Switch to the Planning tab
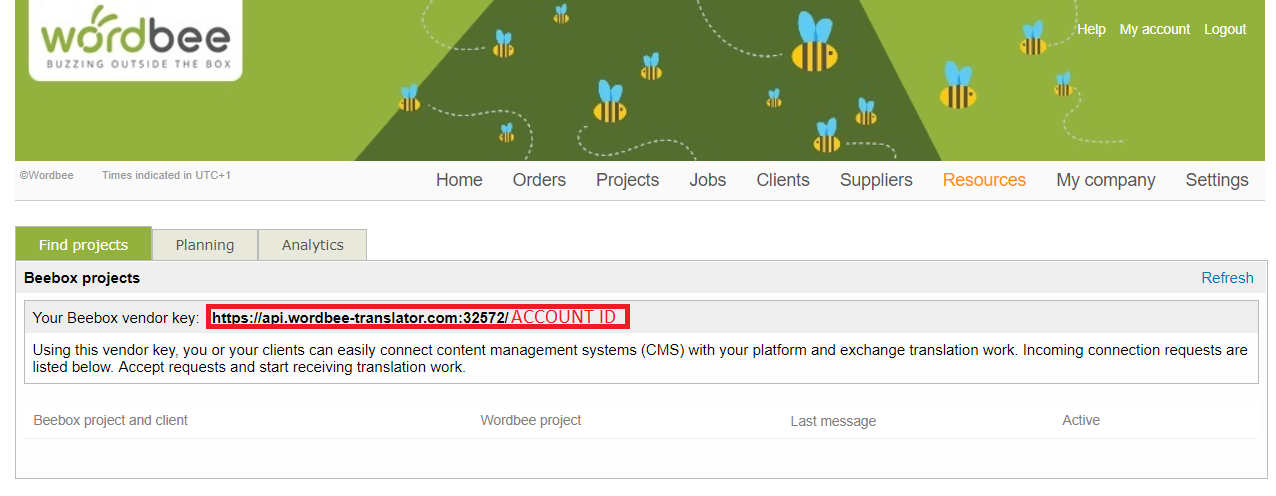The height and width of the screenshot is (496, 1276). pos(204,245)
